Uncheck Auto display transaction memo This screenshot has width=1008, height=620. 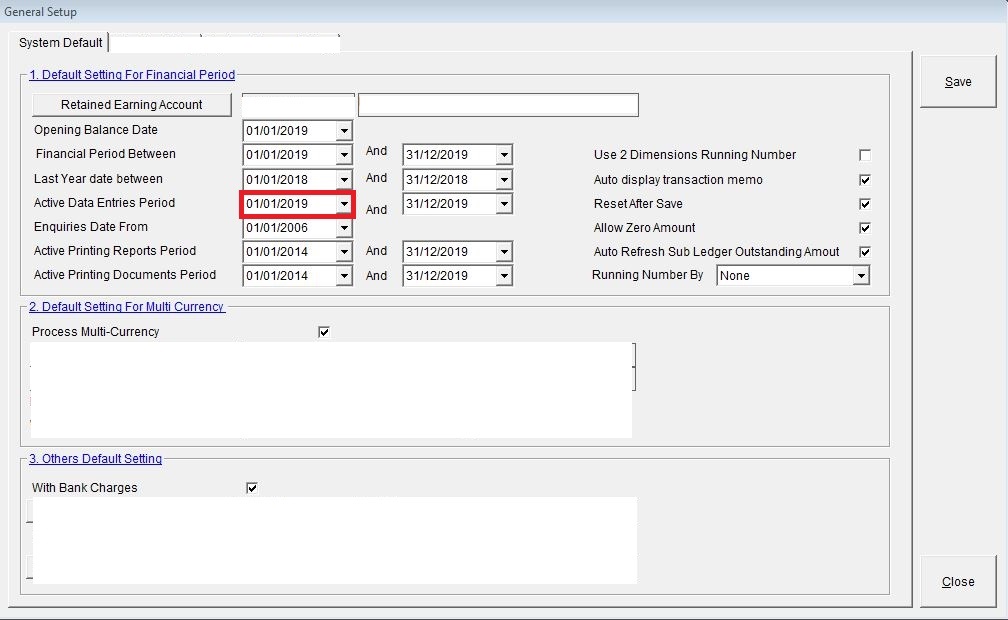[x=865, y=180]
